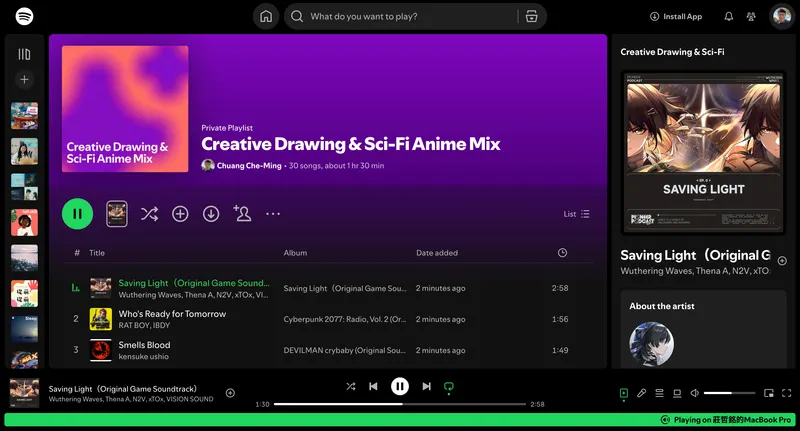Screen dimensions: 800x431
Task: Add current song to Liked from bottom bar
Action: pyautogui.click(x=230, y=393)
